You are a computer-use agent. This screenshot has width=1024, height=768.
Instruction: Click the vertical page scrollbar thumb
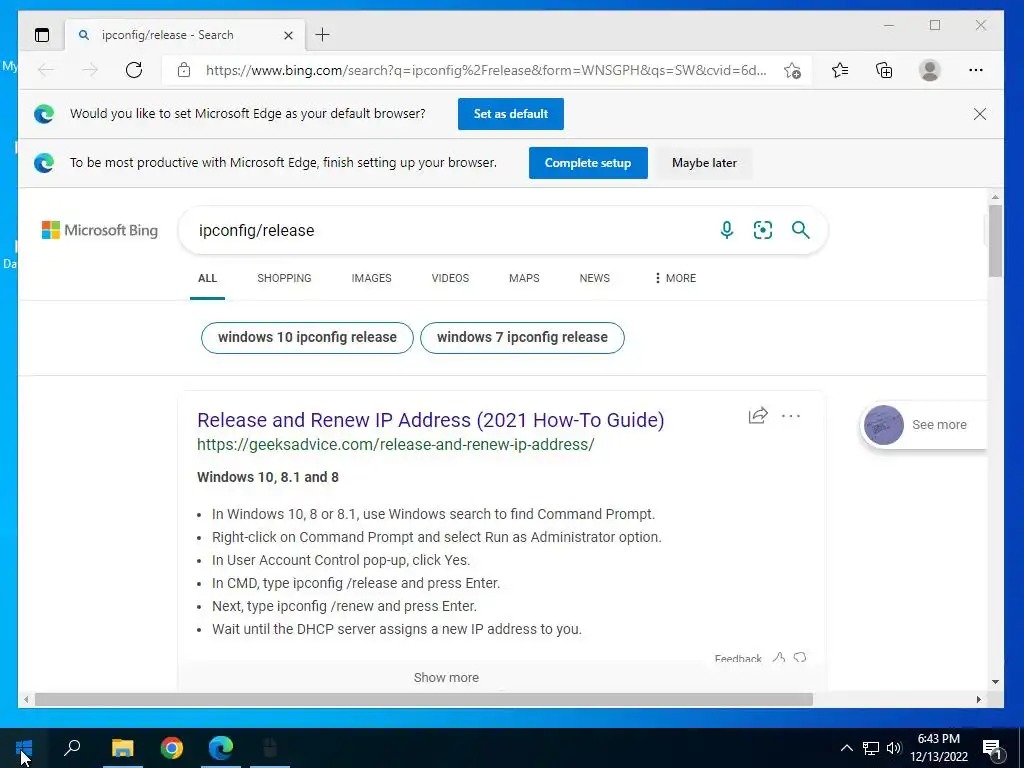[995, 240]
